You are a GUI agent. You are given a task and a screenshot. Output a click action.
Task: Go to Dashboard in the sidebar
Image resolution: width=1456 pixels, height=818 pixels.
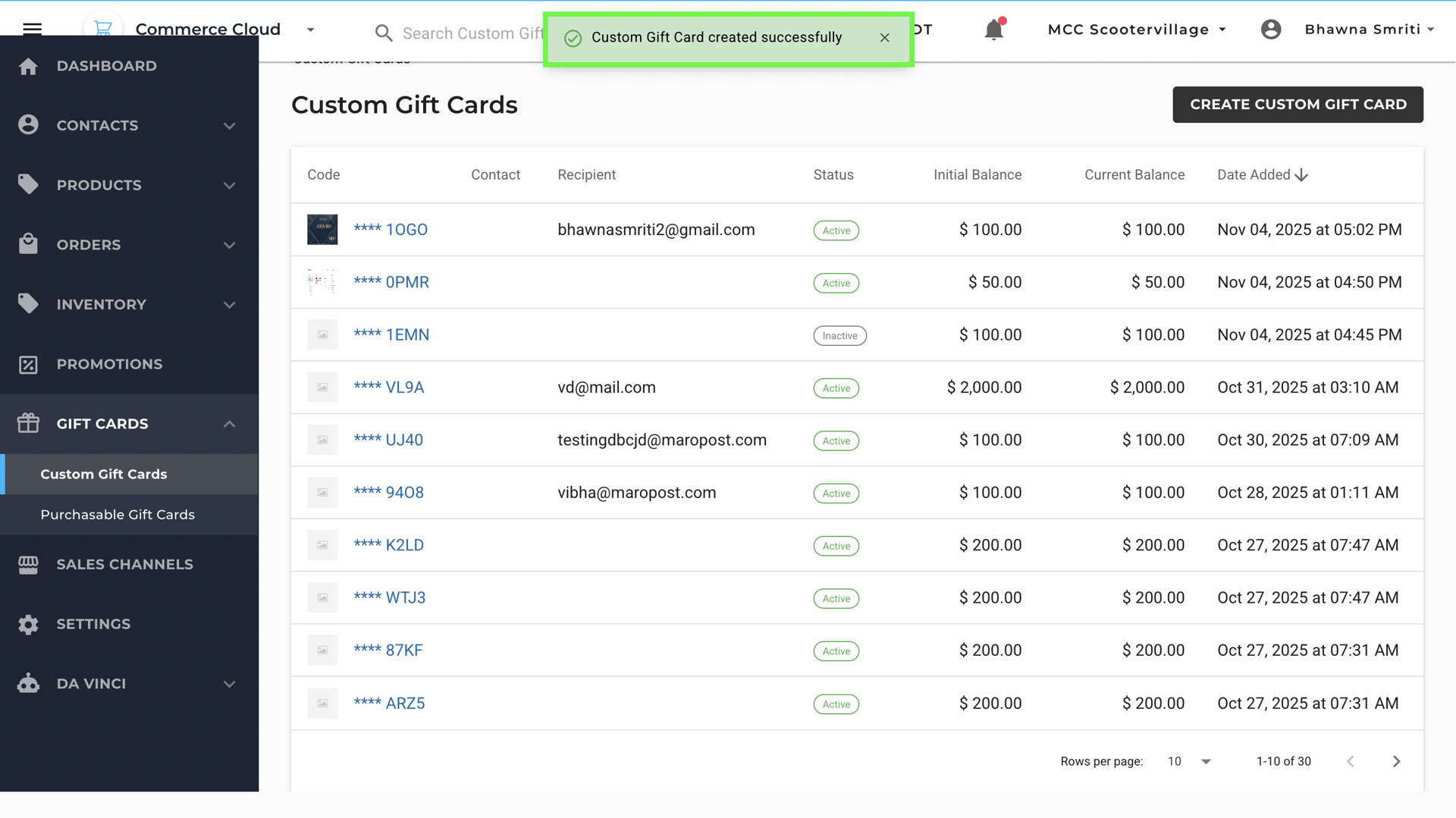click(106, 66)
